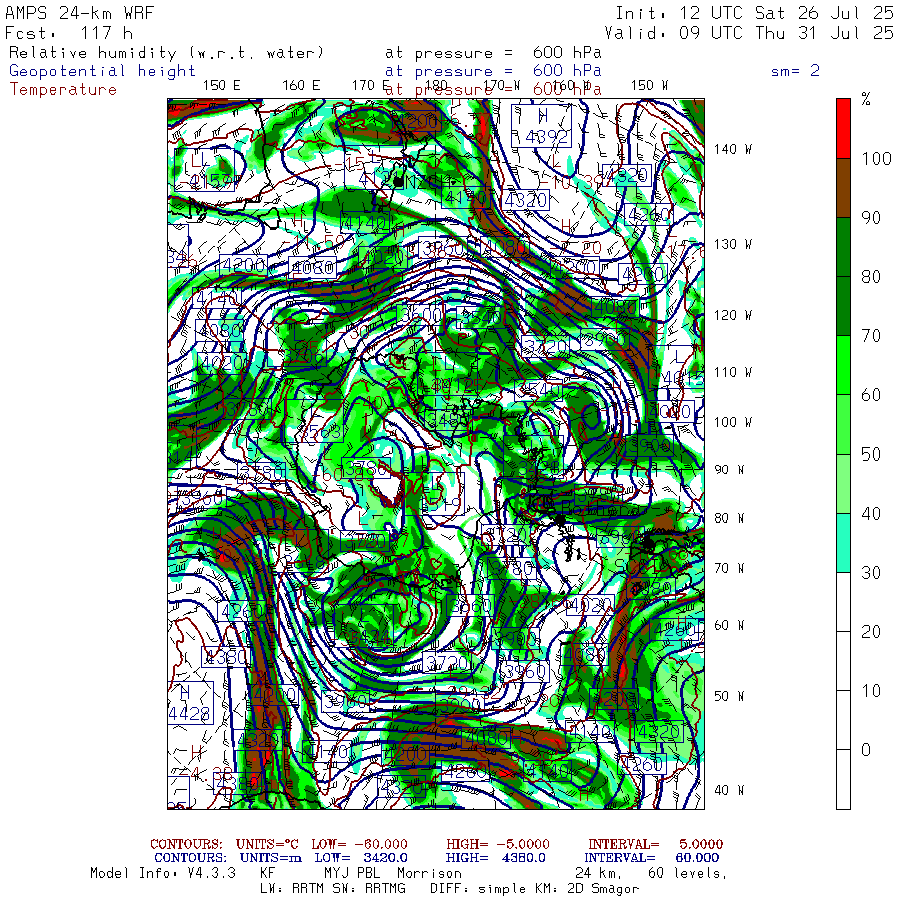The width and height of the screenshot is (900, 900).
Task: Click the '100' tick label on the color bar
Action: coord(876,158)
